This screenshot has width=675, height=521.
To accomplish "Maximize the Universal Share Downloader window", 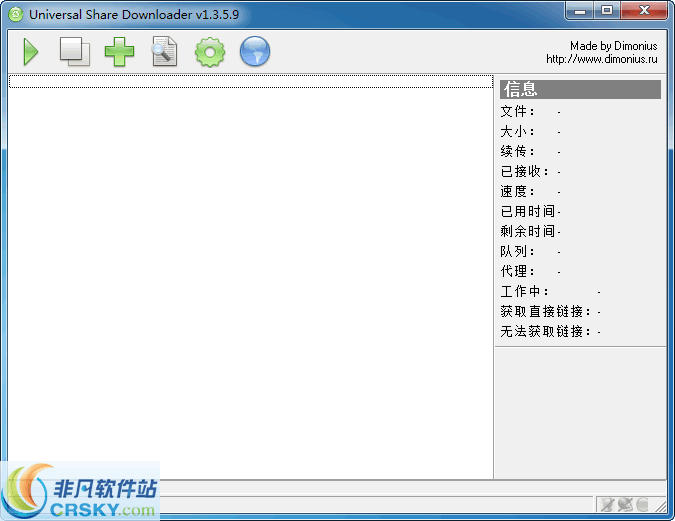I will (607, 11).
